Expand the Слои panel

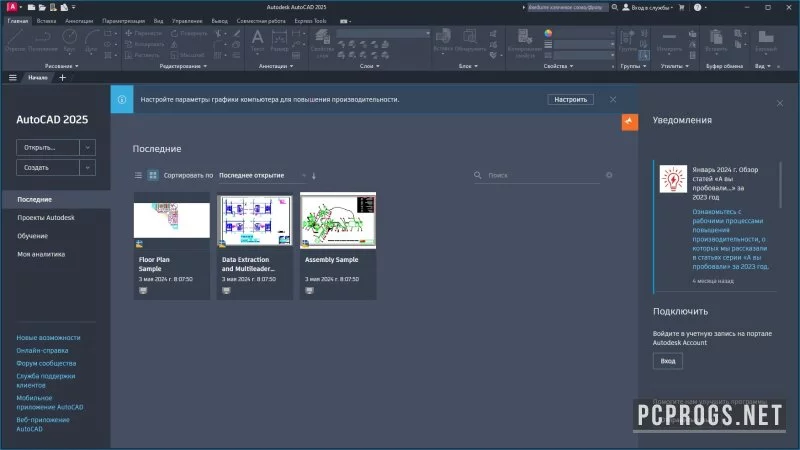click(370, 66)
